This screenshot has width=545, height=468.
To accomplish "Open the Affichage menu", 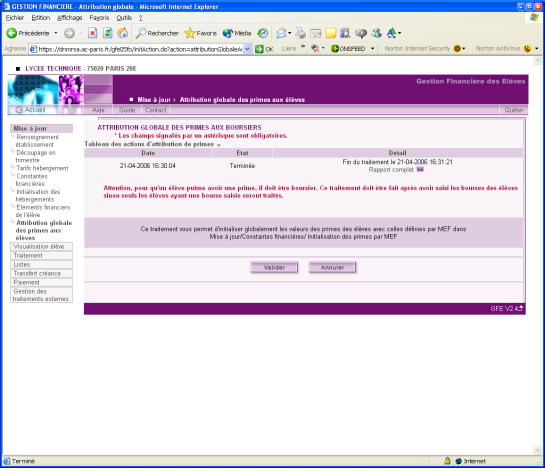I will 70,18.
